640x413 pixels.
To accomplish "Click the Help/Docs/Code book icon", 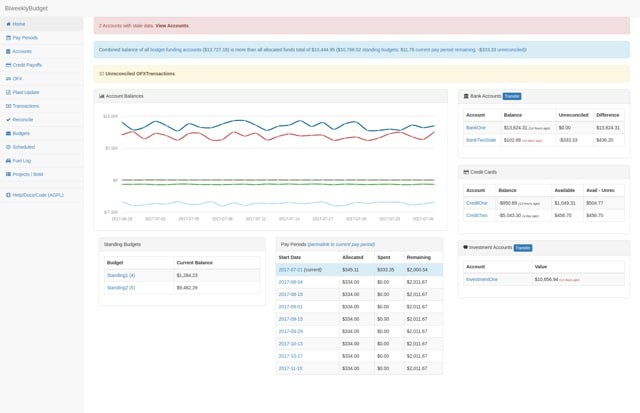I will (x=8, y=195).
